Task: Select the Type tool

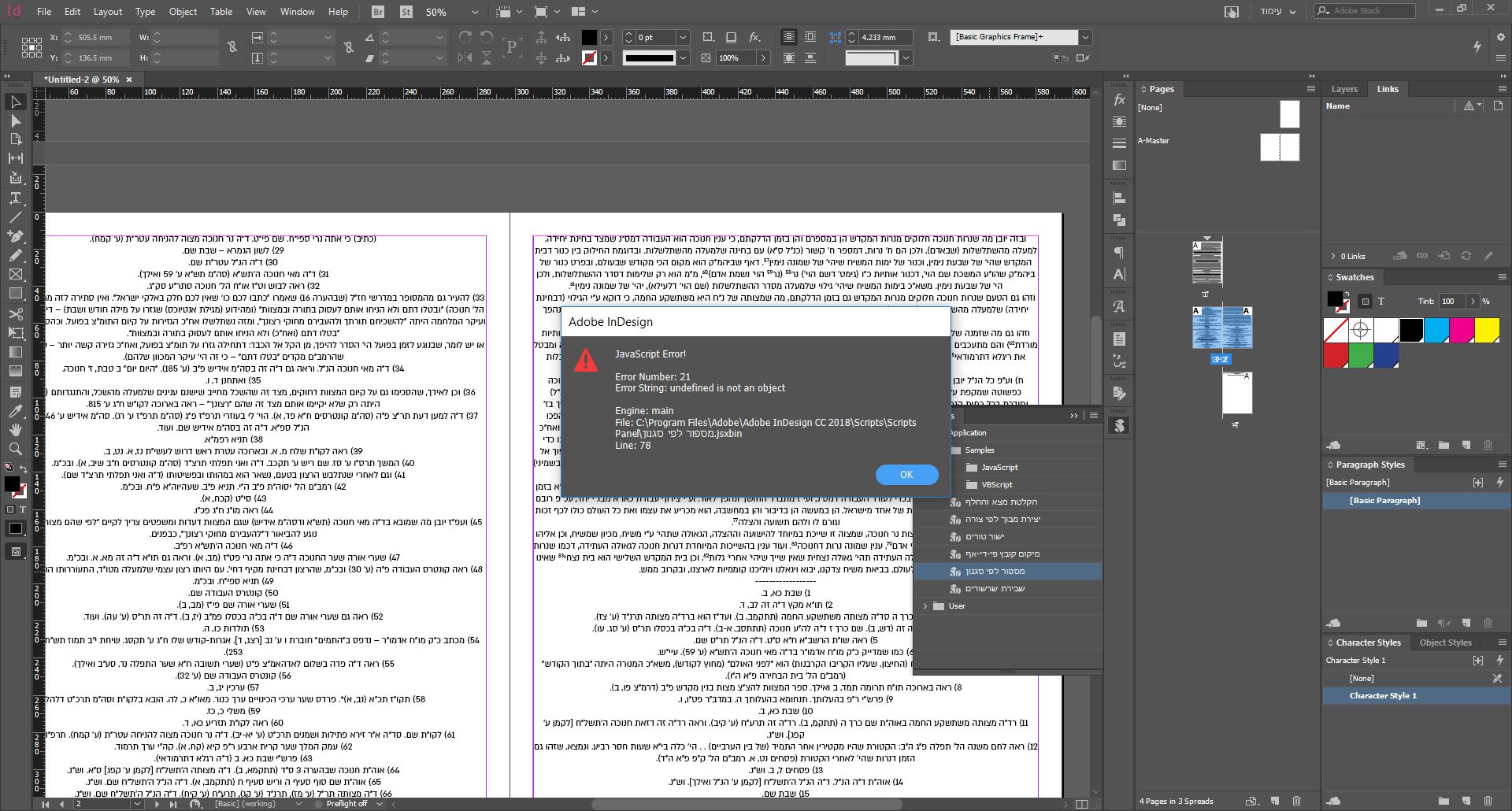Action: point(15,198)
